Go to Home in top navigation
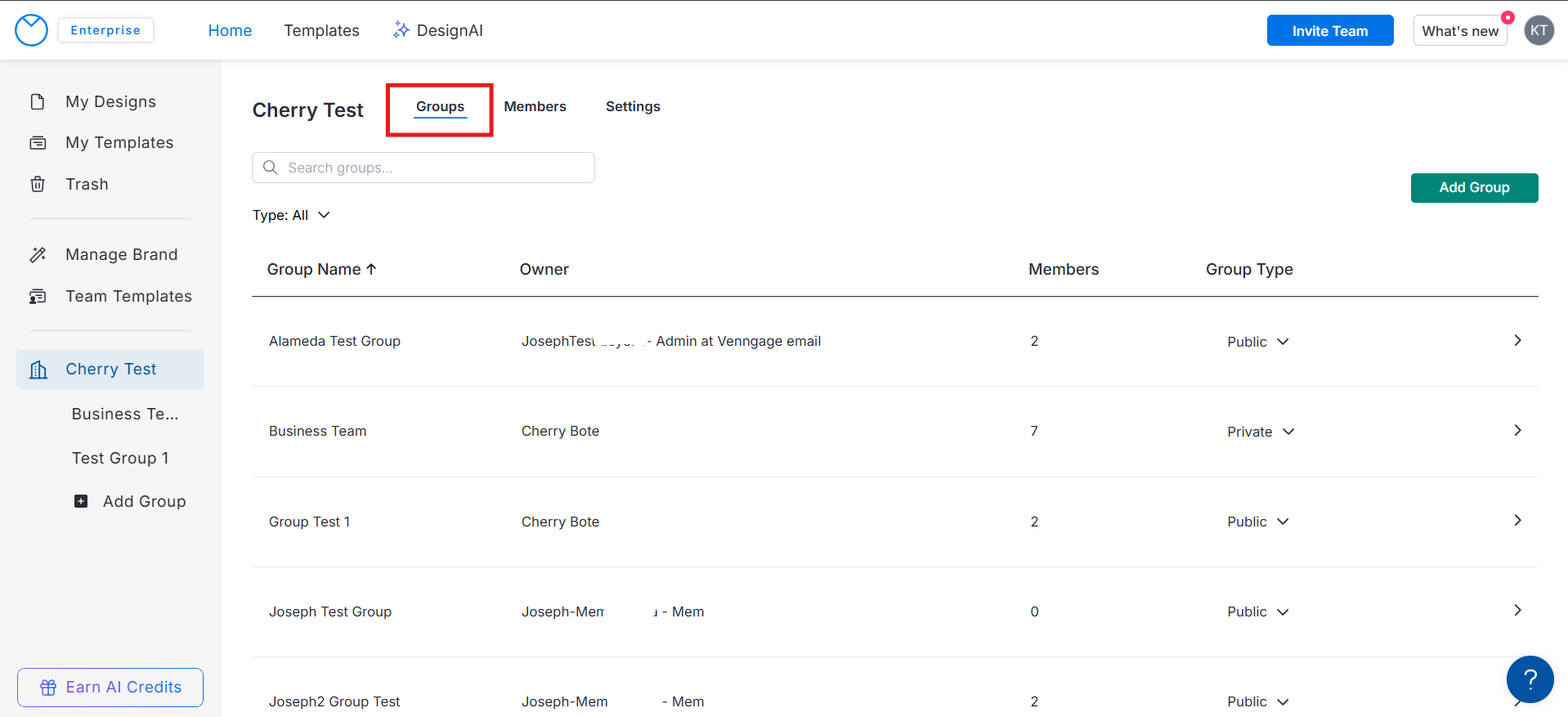 click(230, 30)
